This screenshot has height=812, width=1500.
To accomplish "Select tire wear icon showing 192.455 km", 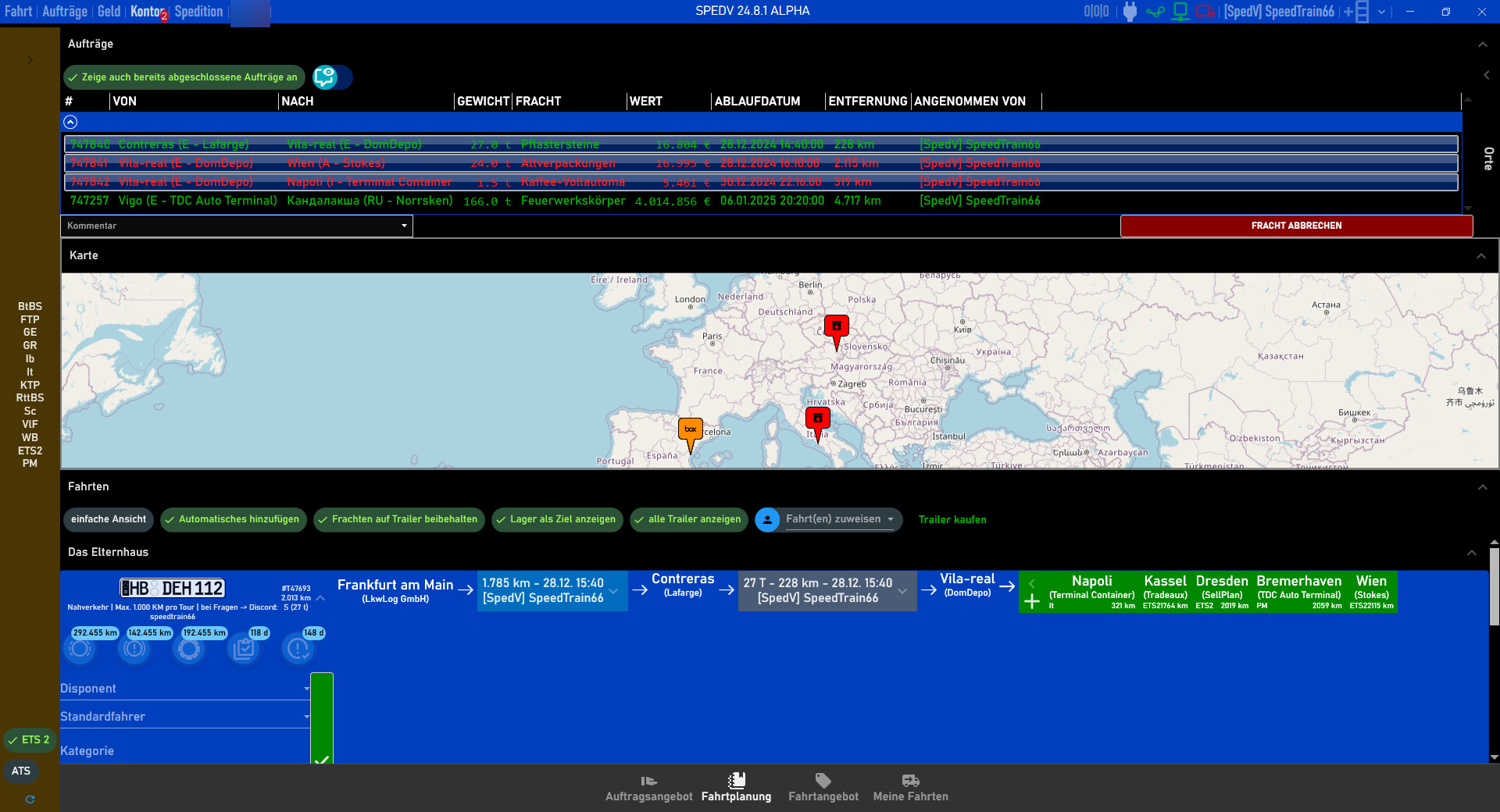I will (x=190, y=650).
